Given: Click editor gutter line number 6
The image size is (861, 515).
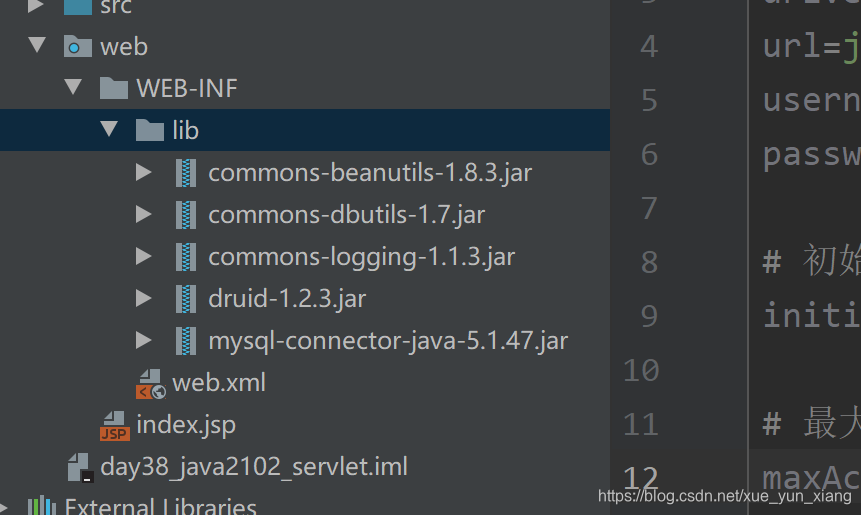Looking at the screenshot, I should click(x=649, y=154).
